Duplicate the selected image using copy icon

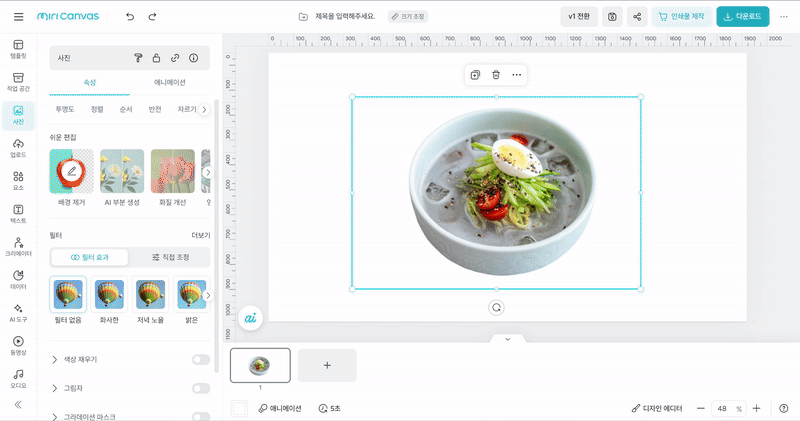point(476,75)
